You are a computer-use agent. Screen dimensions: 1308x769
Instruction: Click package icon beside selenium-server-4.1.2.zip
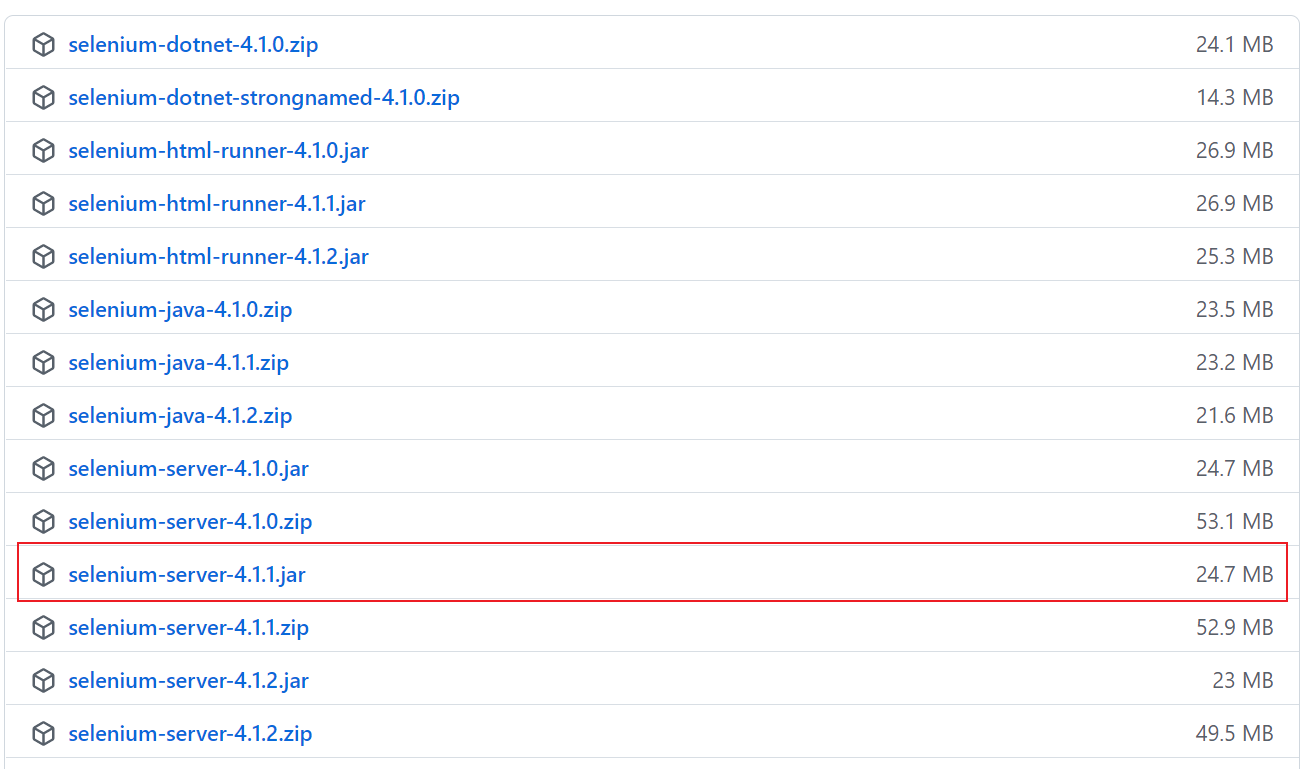pyautogui.click(x=43, y=734)
